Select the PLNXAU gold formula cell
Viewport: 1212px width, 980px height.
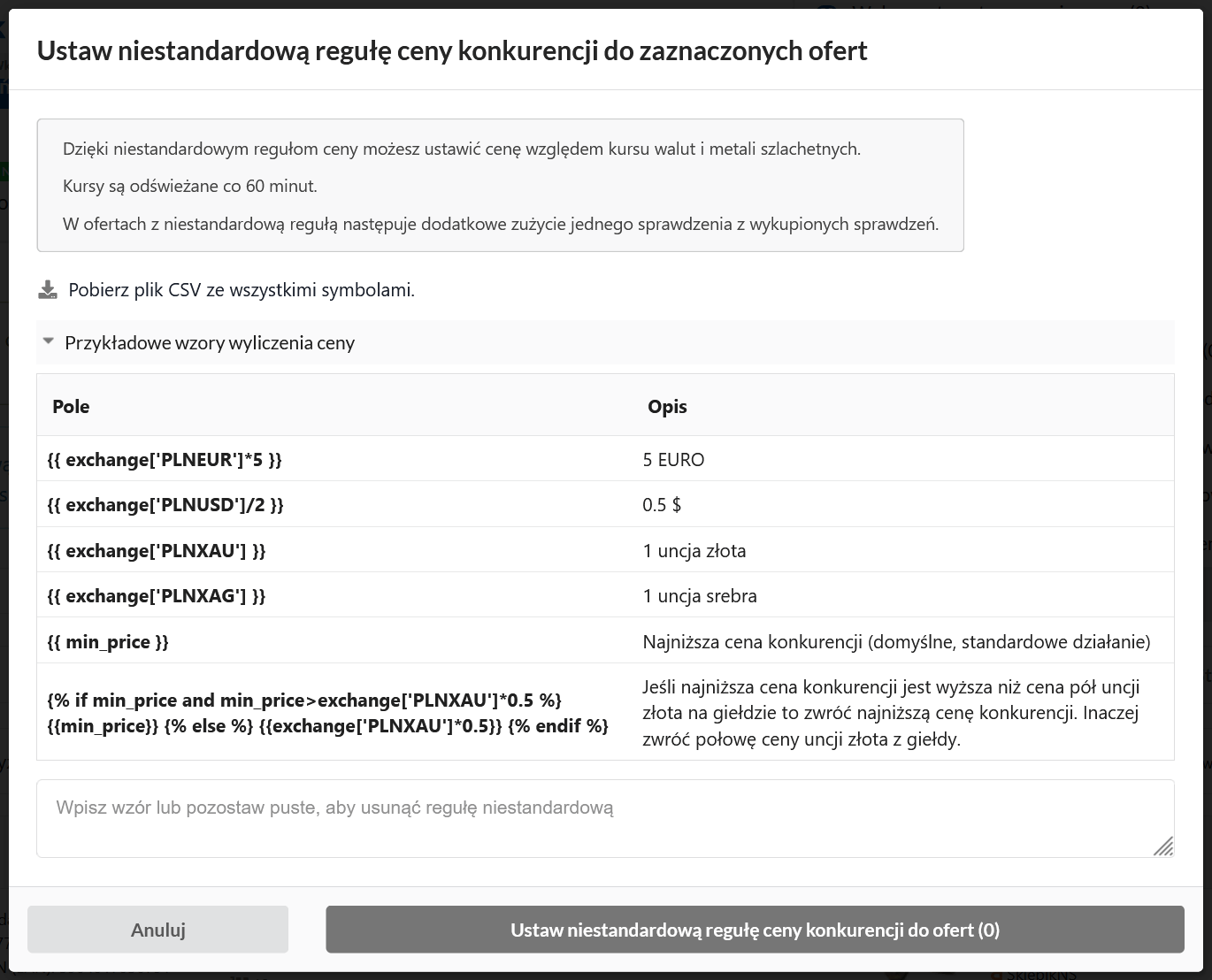point(157,551)
